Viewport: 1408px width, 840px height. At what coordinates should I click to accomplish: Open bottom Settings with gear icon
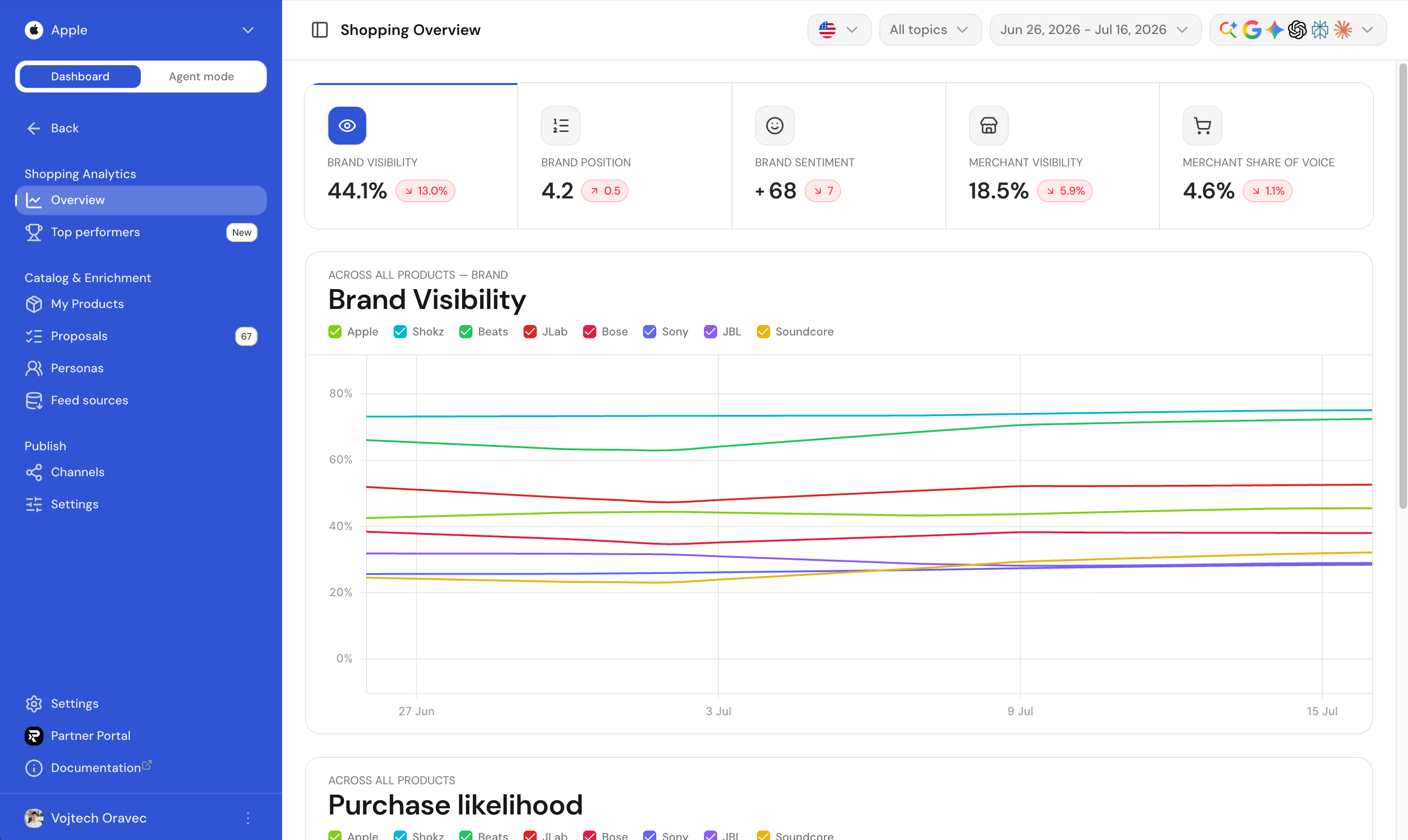click(141, 703)
